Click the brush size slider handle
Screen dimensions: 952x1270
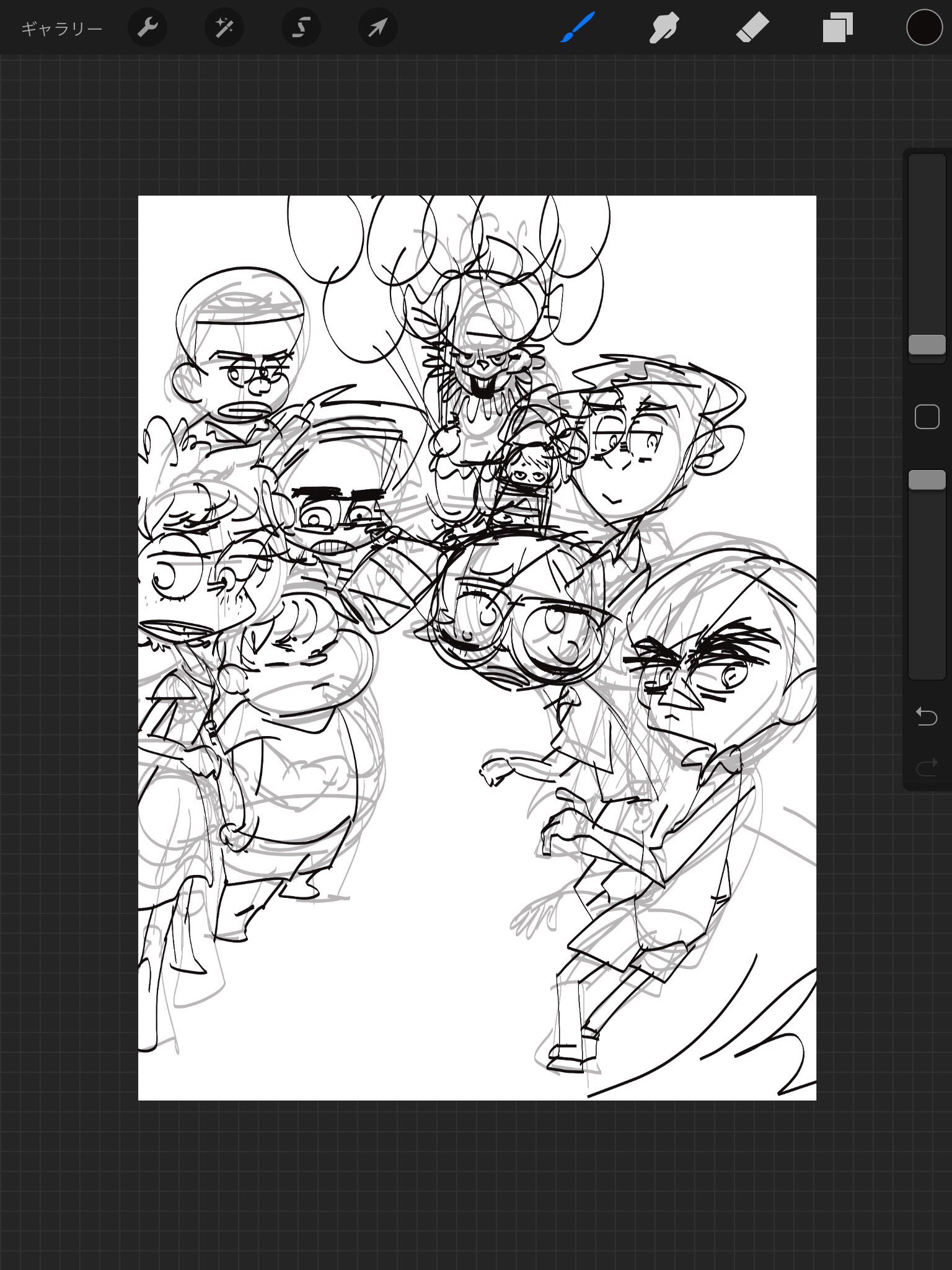[x=927, y=345]
